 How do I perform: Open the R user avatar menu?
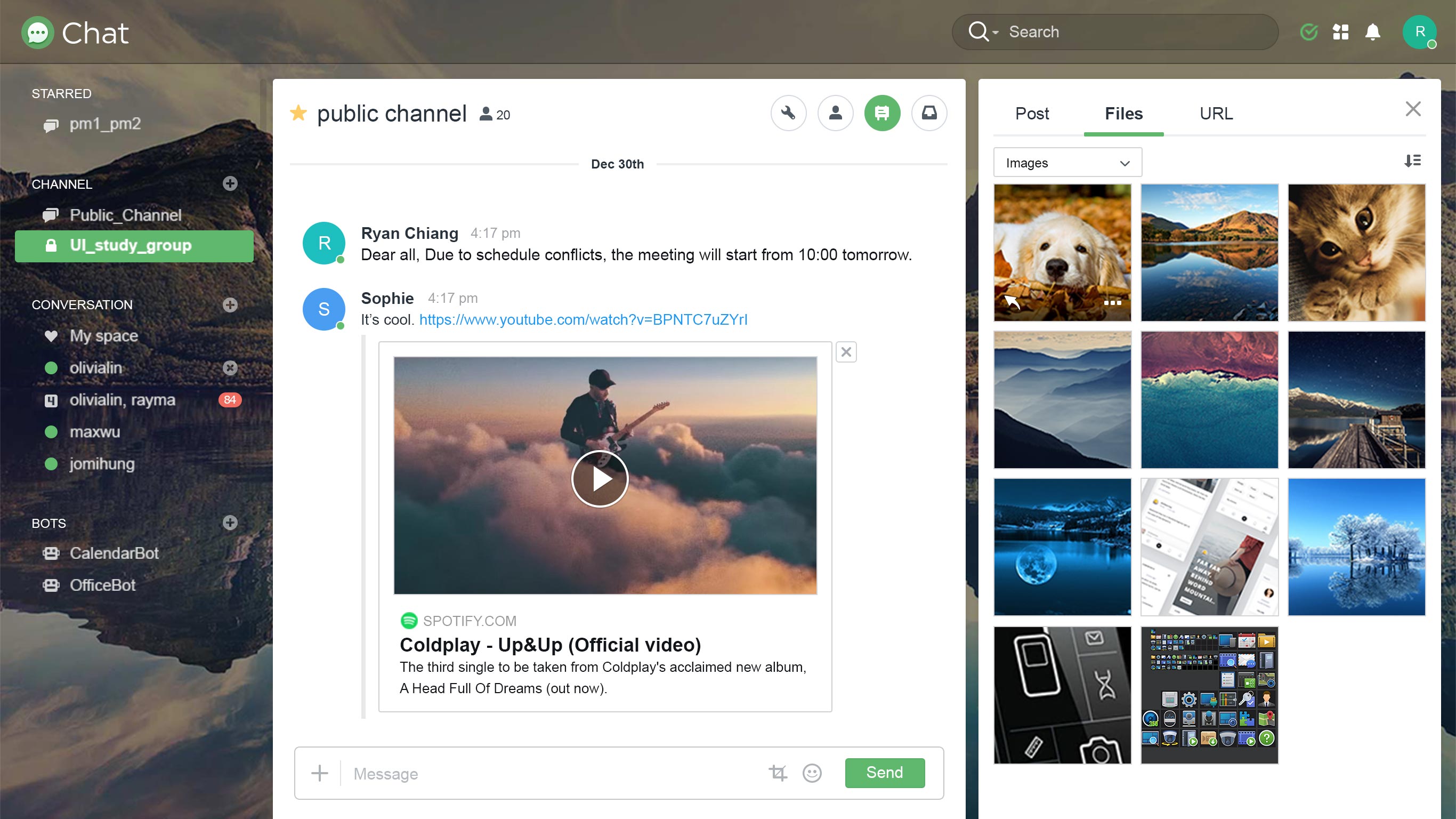1419,31
